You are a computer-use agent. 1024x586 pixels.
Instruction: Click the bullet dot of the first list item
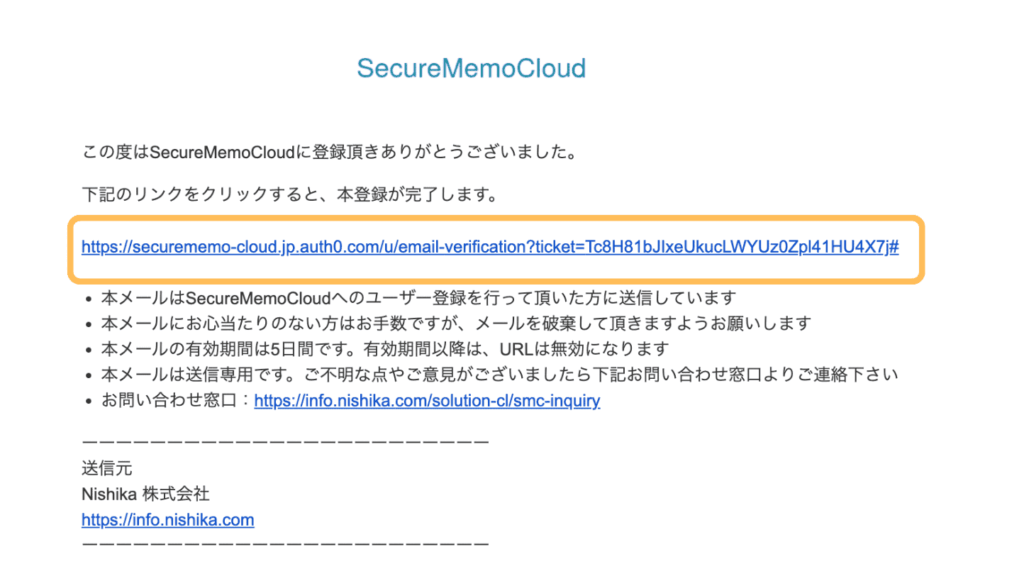(89, 298)
